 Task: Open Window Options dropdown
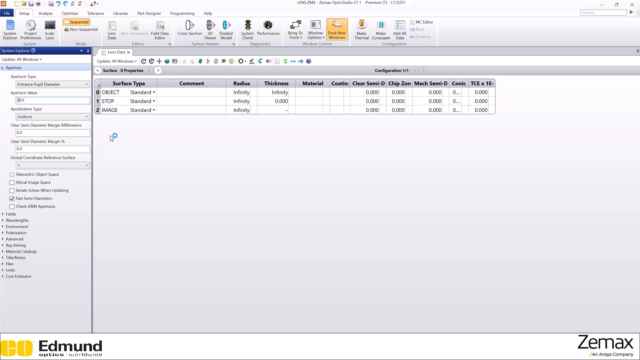coord(315,30)
